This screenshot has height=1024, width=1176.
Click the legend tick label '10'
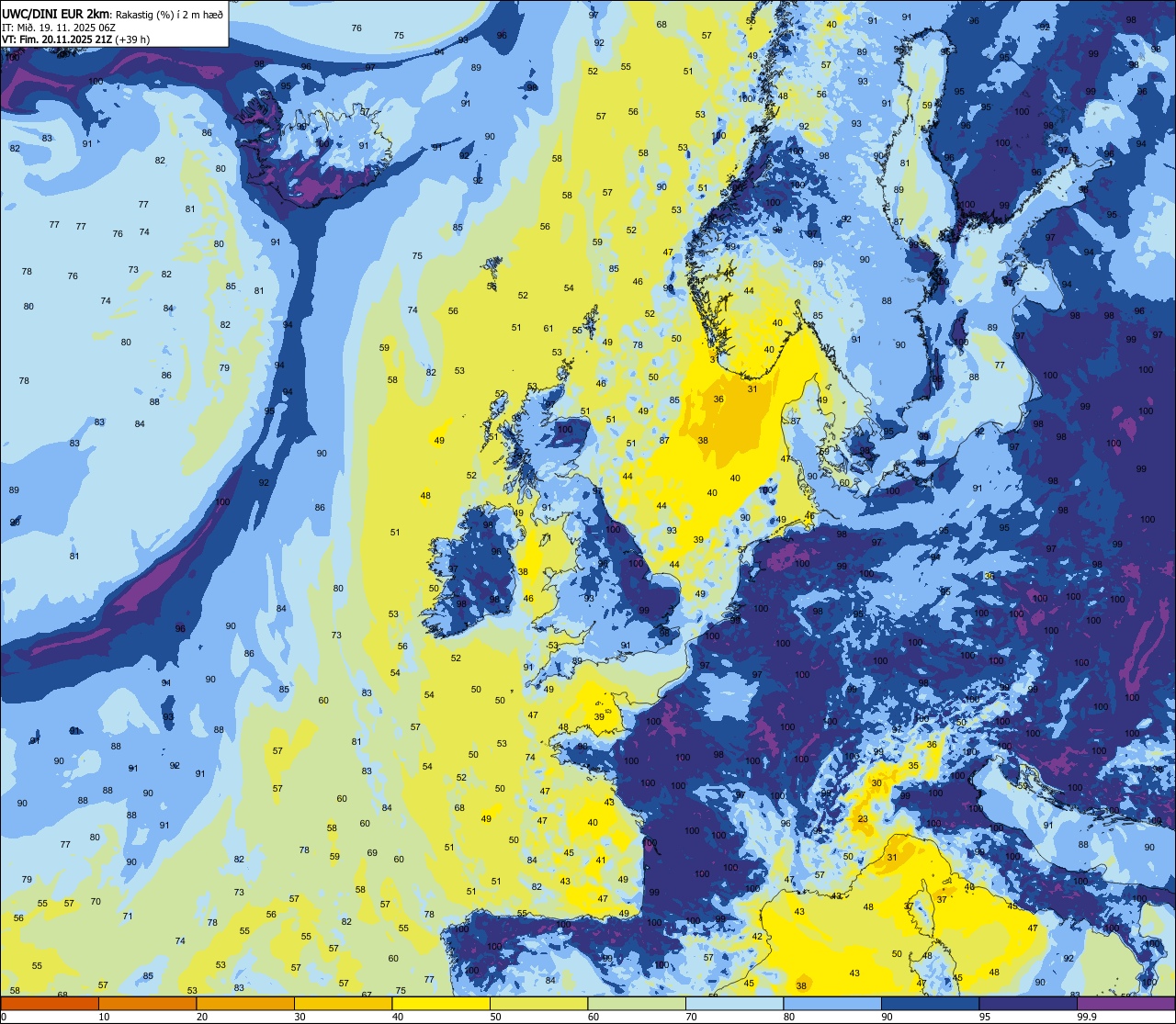click(104, 1017)
